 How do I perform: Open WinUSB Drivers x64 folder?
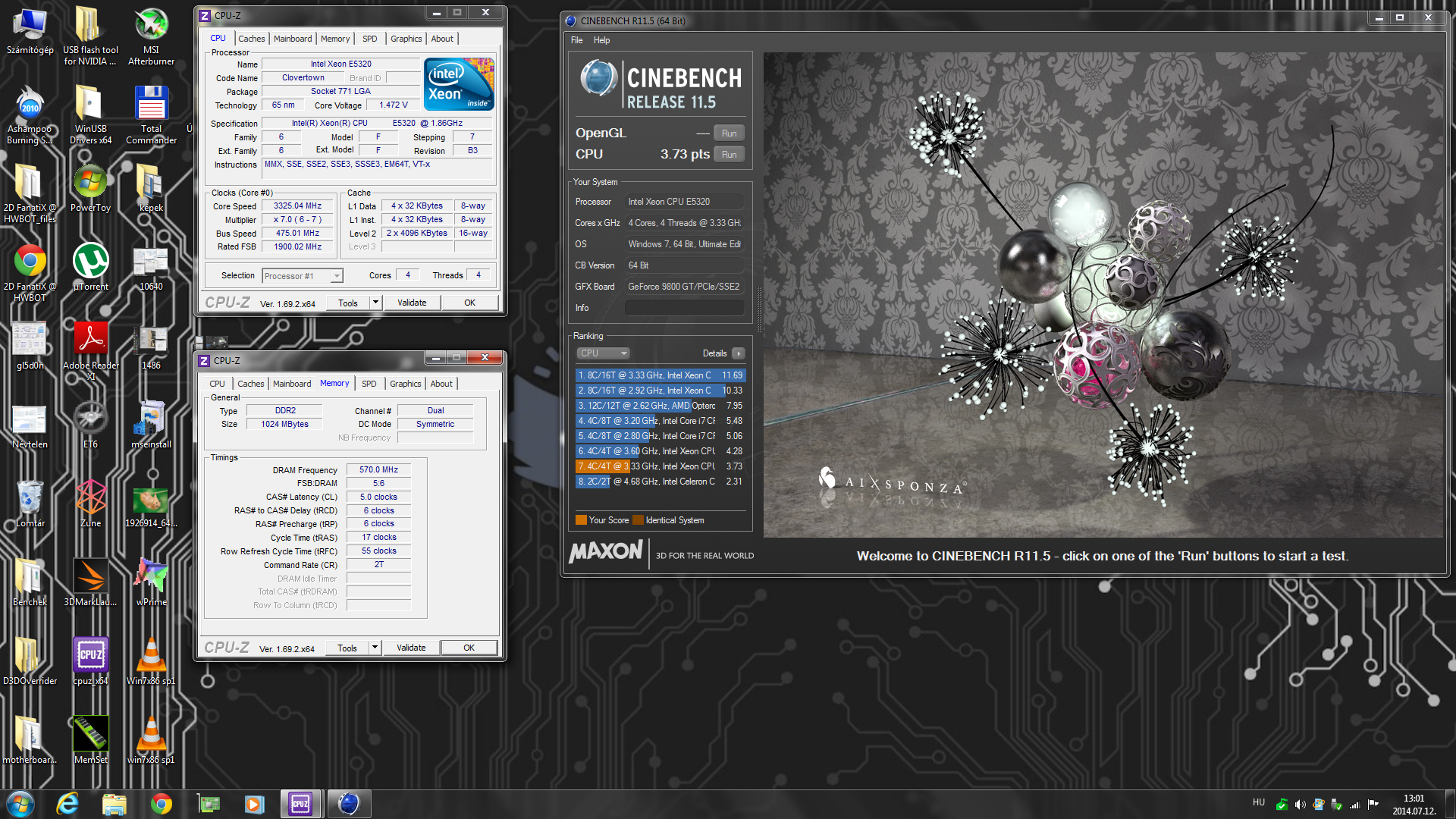coord(90,115)
